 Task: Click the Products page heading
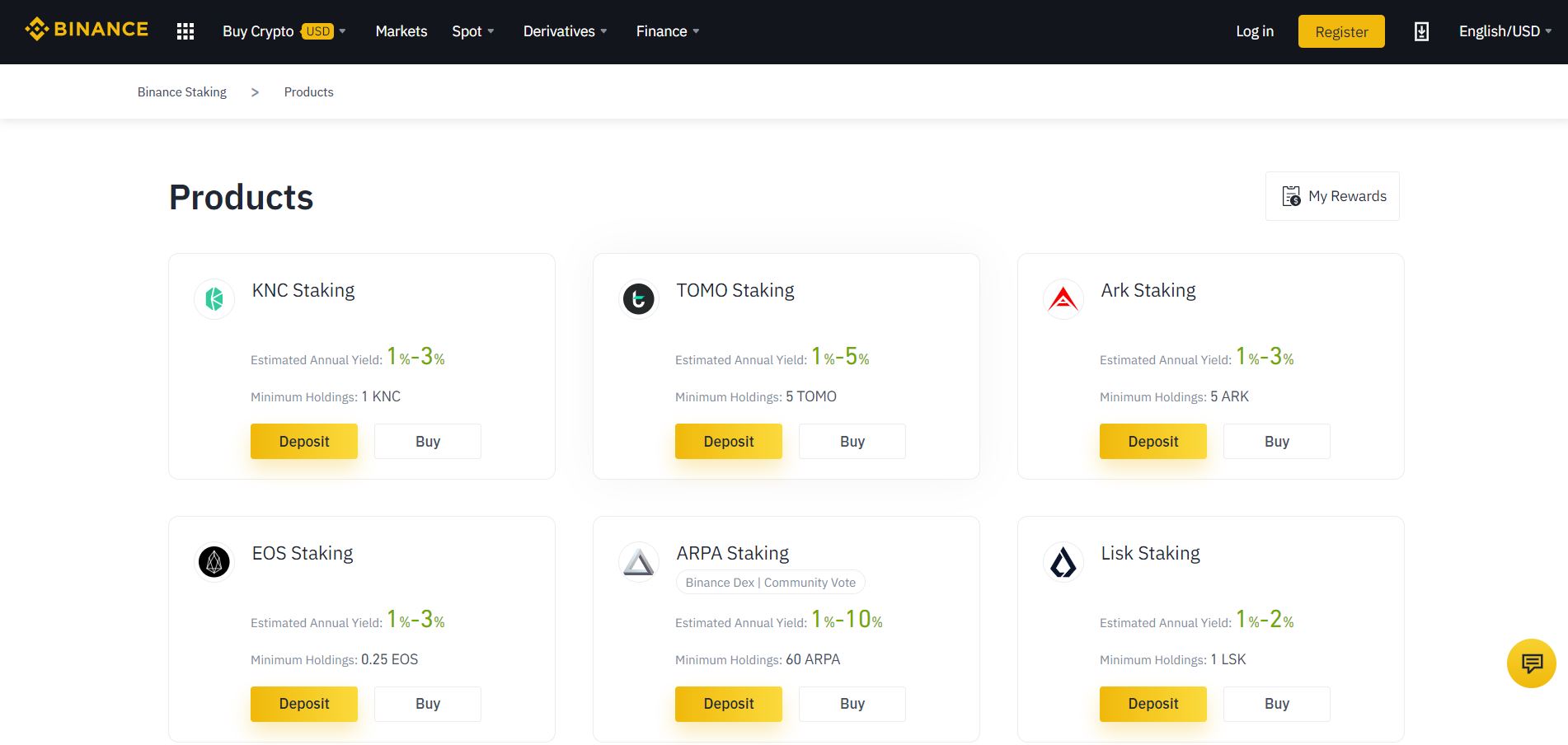242,198
